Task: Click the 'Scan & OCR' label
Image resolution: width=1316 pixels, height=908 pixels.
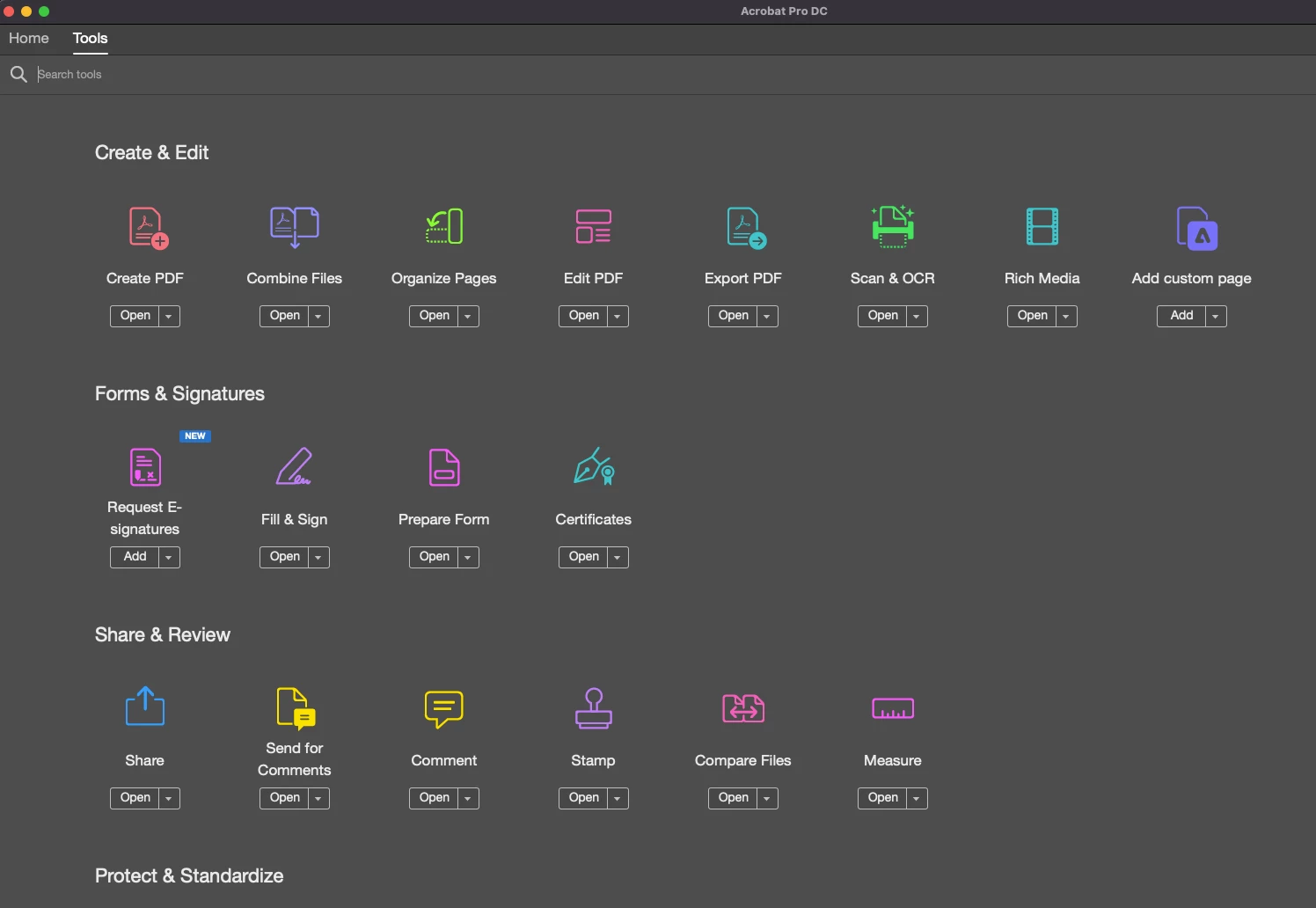Action: click(893, 278)
